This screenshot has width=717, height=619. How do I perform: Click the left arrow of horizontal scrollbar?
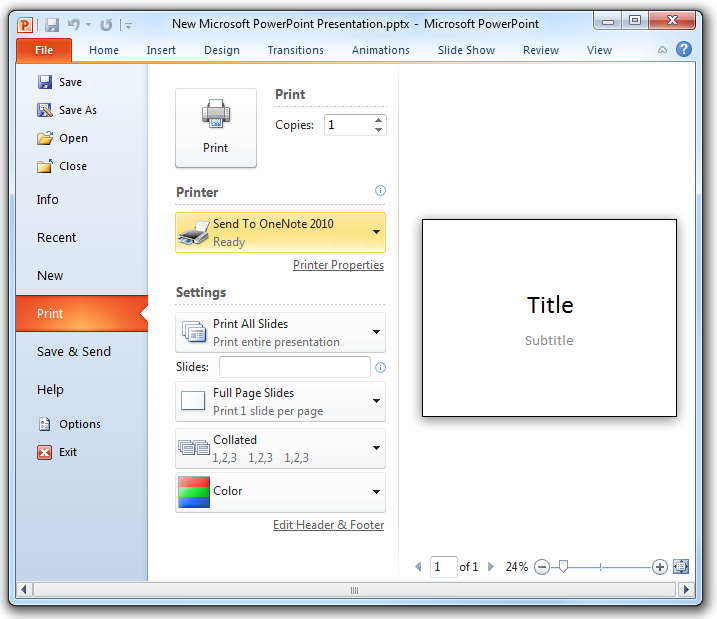tap(24, 590)
